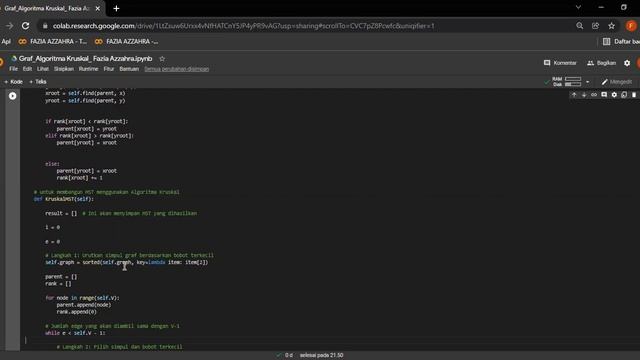View site lock icon info
The image size is (640, 360).
coord(45,26)
